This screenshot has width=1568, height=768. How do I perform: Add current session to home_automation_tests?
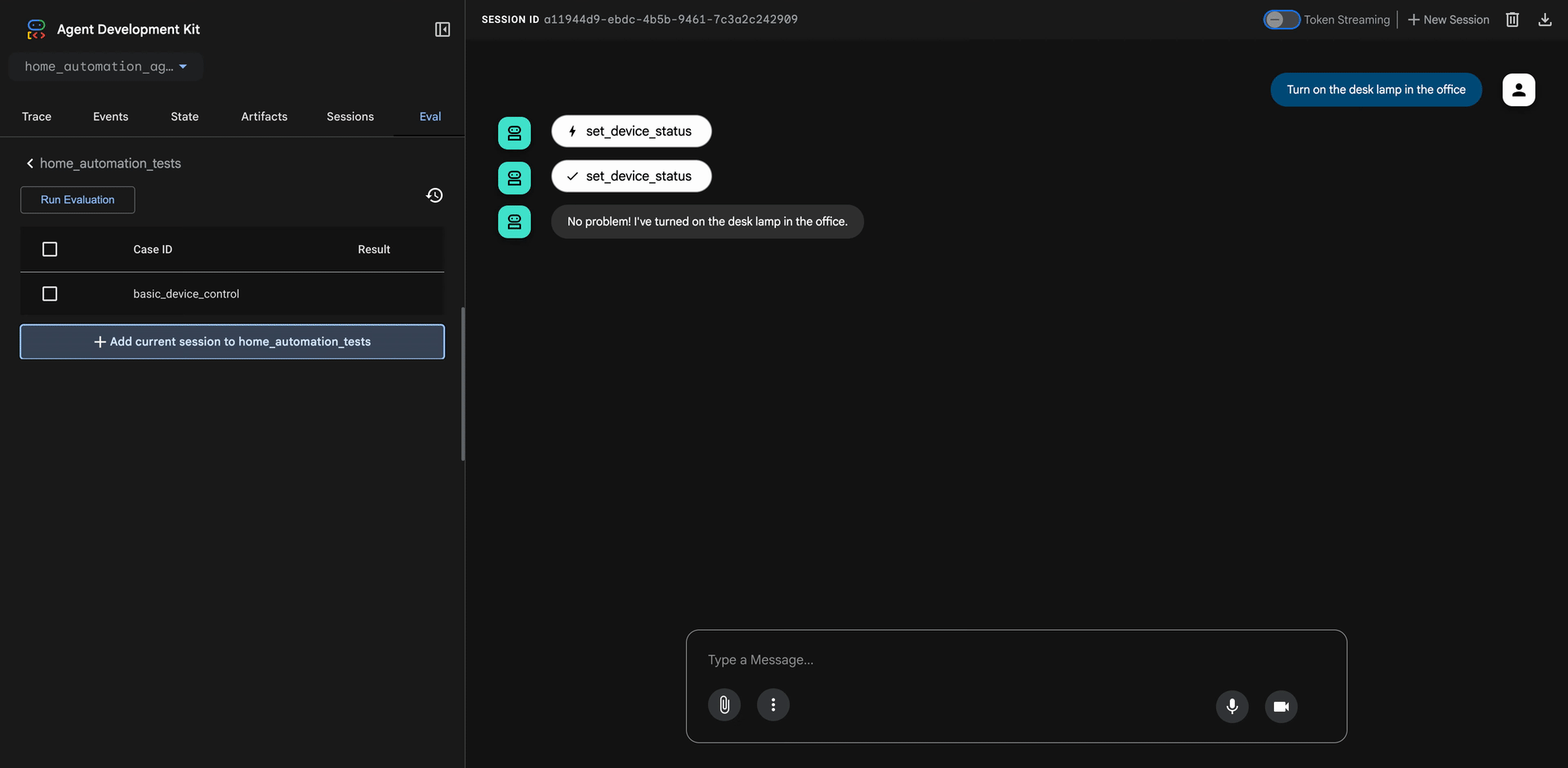click(232, 342)
